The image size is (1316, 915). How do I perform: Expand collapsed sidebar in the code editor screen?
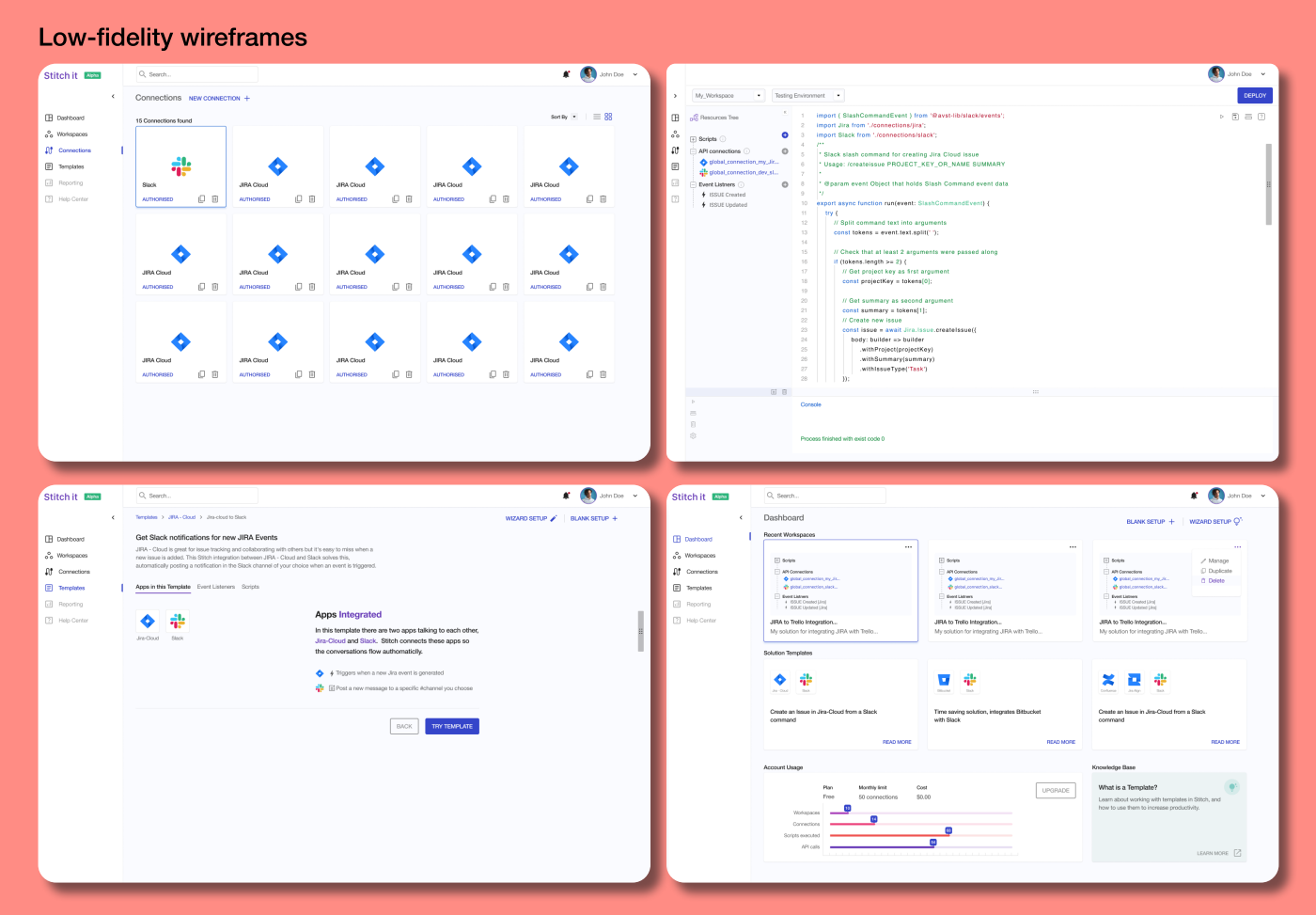point(675,96)
